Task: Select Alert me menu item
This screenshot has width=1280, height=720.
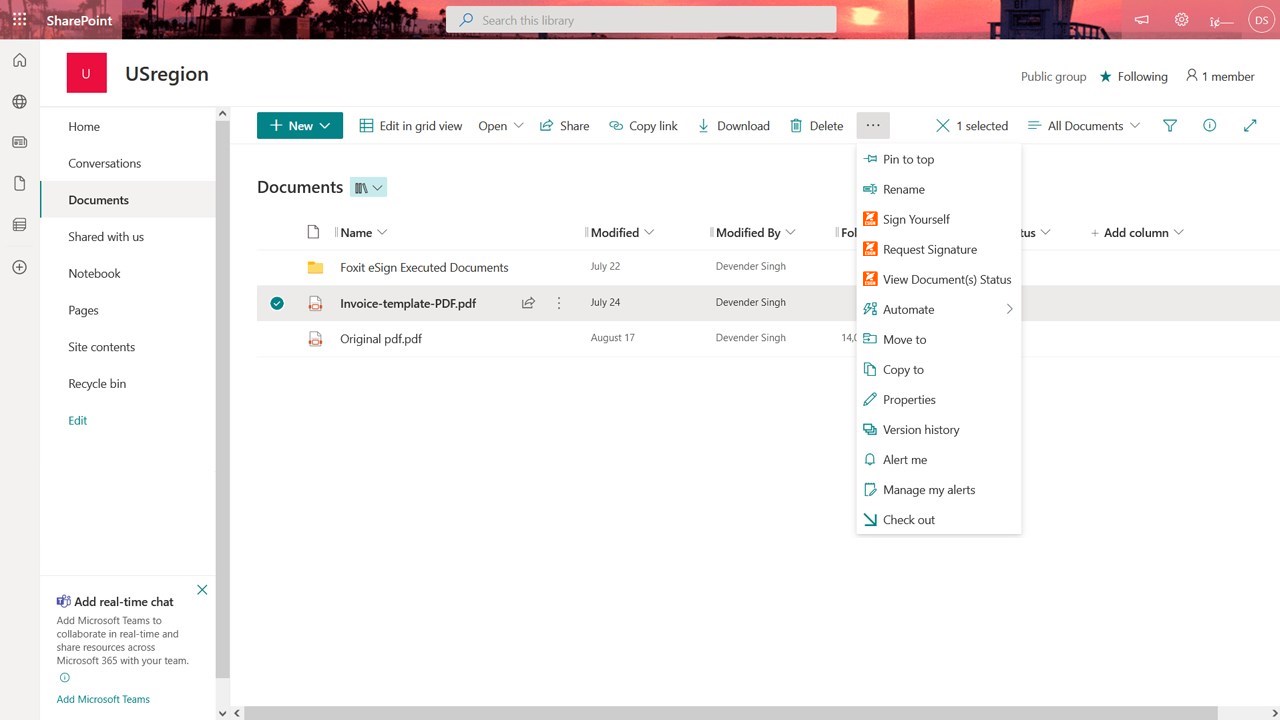Action: point(939,459)
